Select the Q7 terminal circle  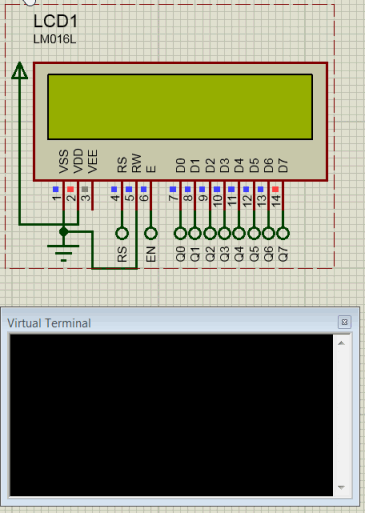point(283,233)
